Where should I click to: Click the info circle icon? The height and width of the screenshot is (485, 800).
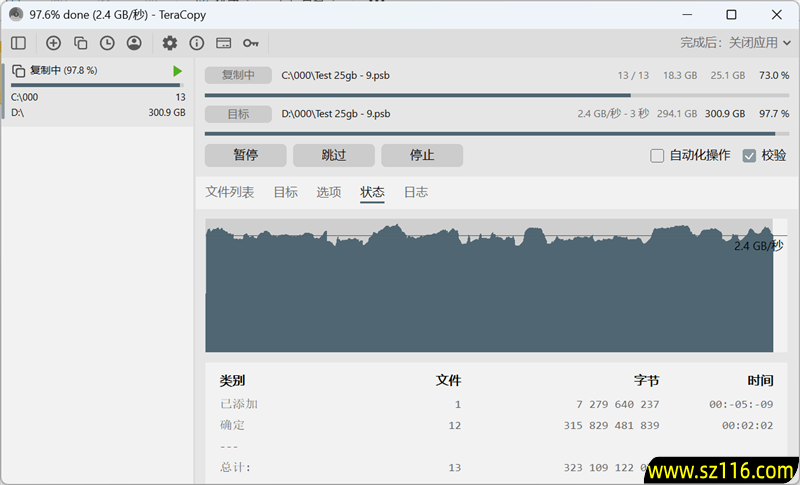pos(196,43)
